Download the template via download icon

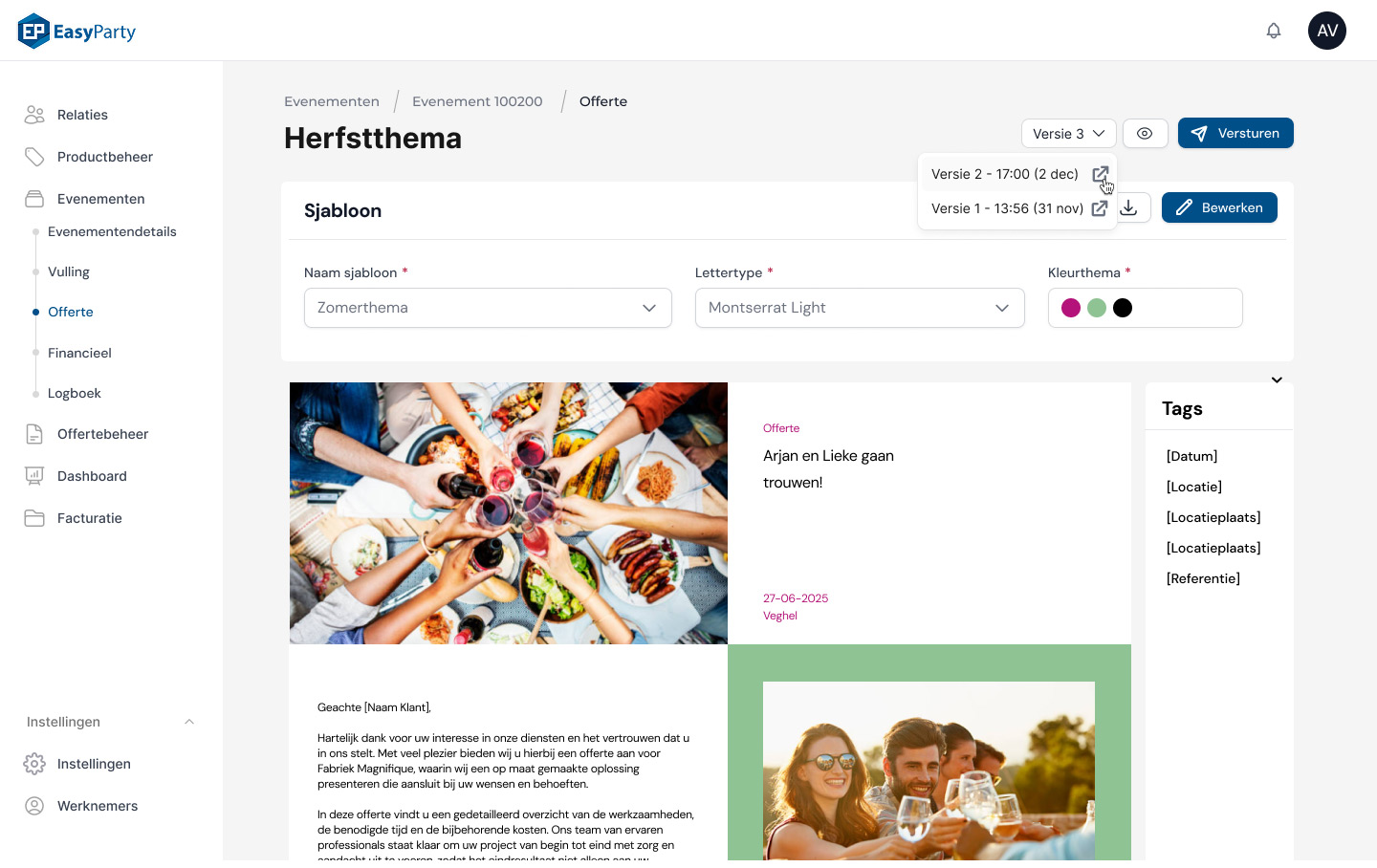pos(1129,207)
